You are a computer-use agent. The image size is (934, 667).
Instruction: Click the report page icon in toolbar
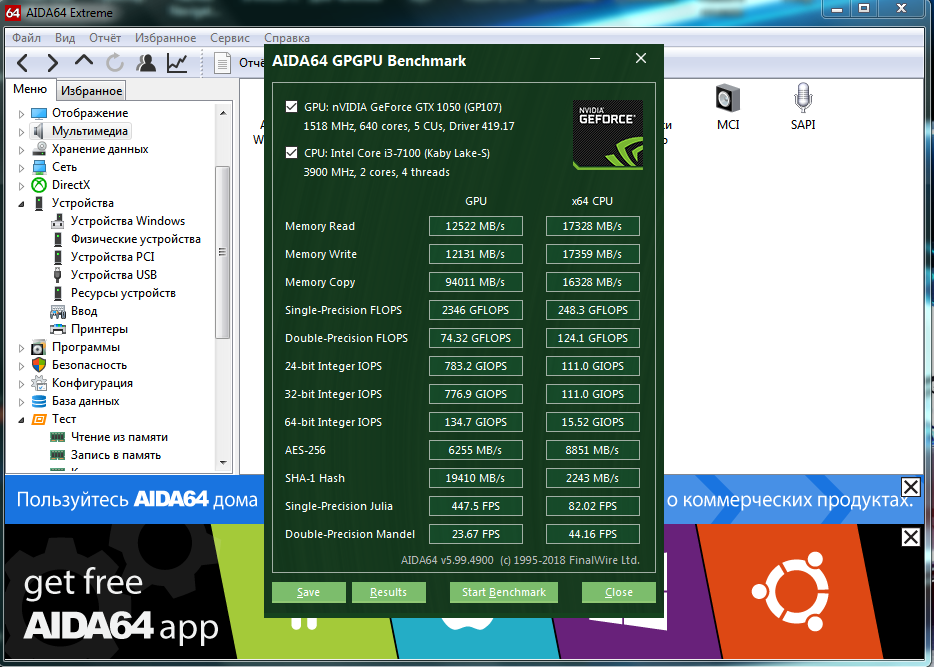[223, 63]
